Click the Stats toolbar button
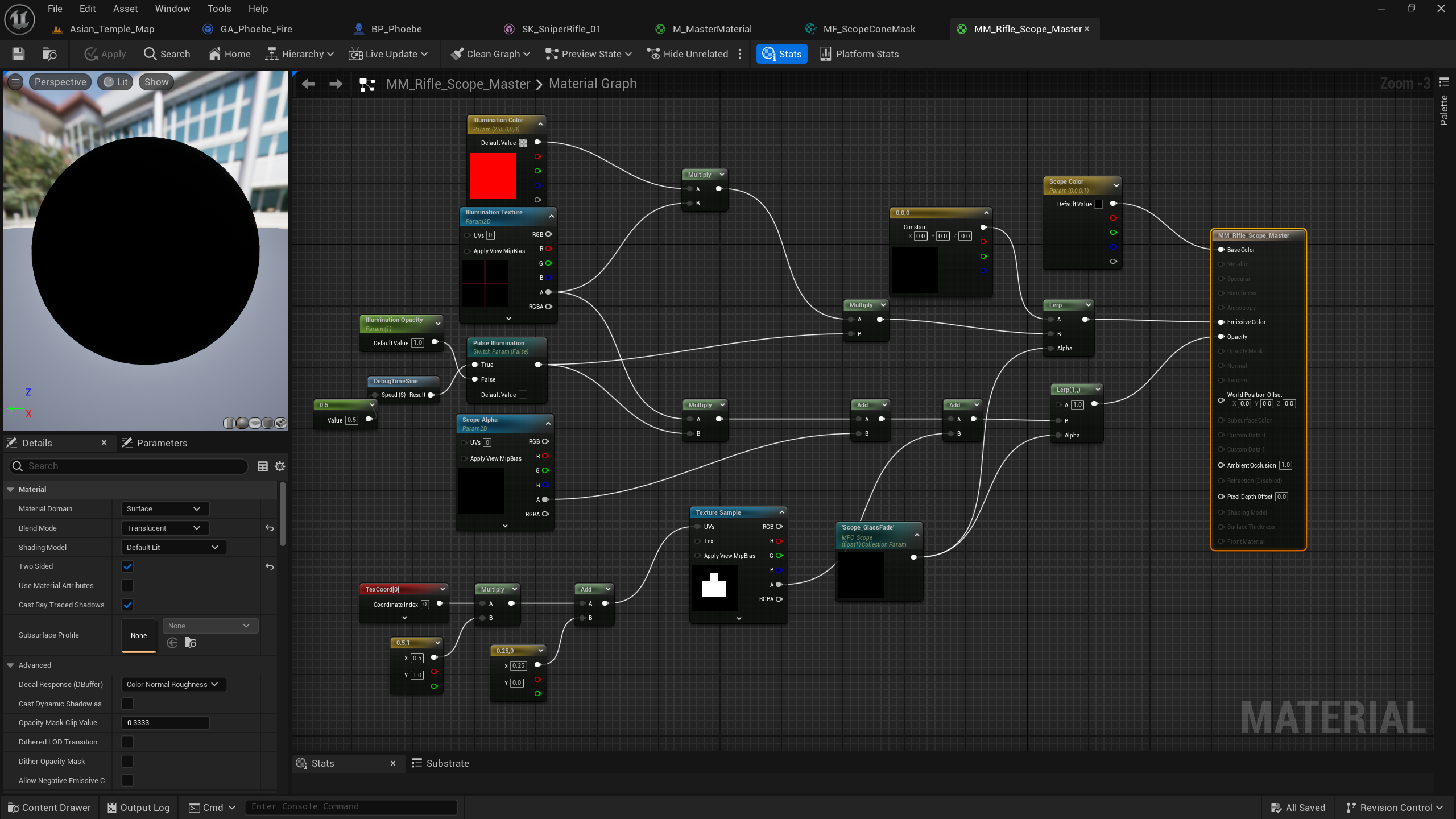The width and height of the screenshot is (1456, 819). coord(781,54)
